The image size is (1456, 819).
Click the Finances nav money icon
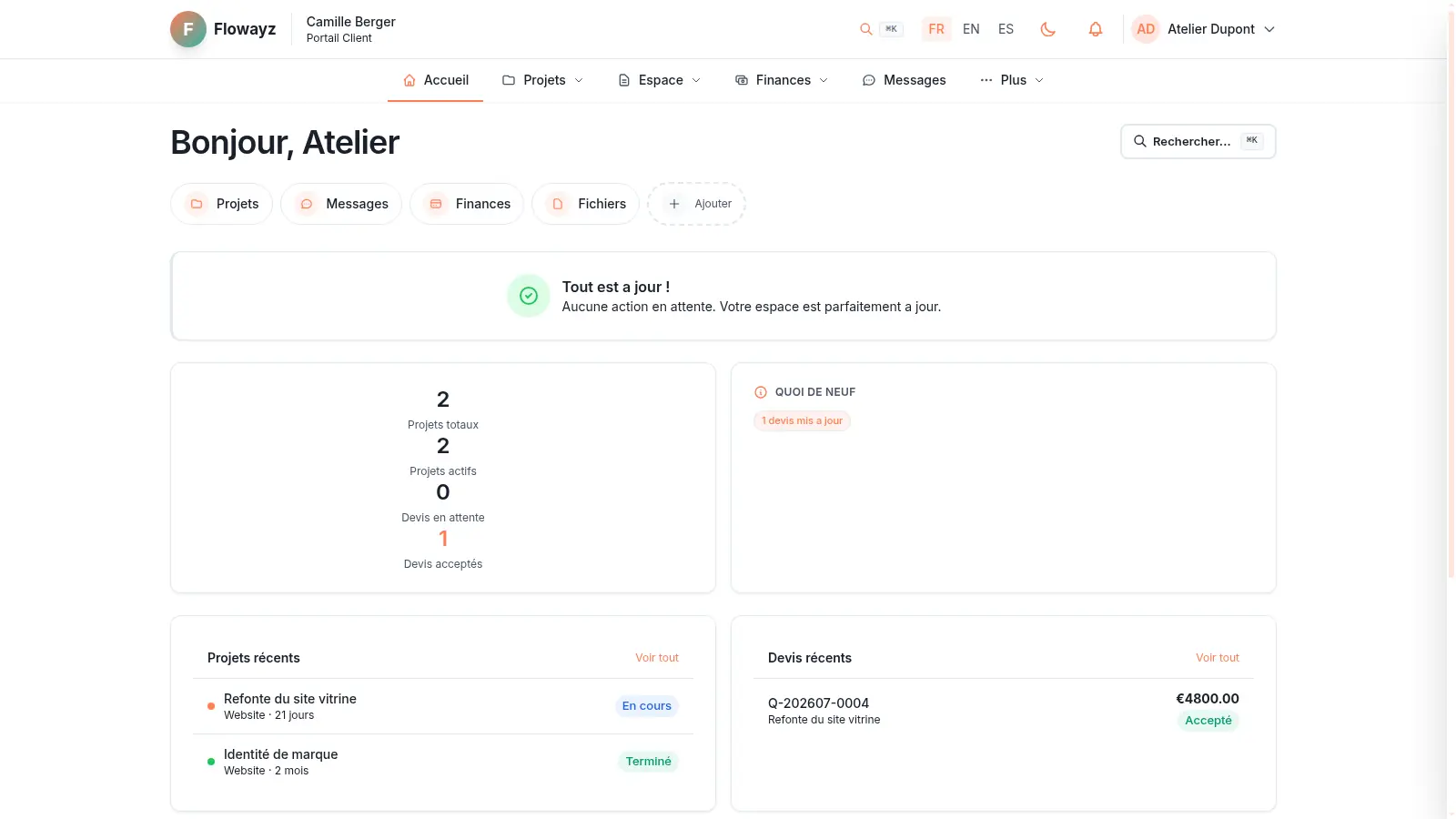coord(742,80)
